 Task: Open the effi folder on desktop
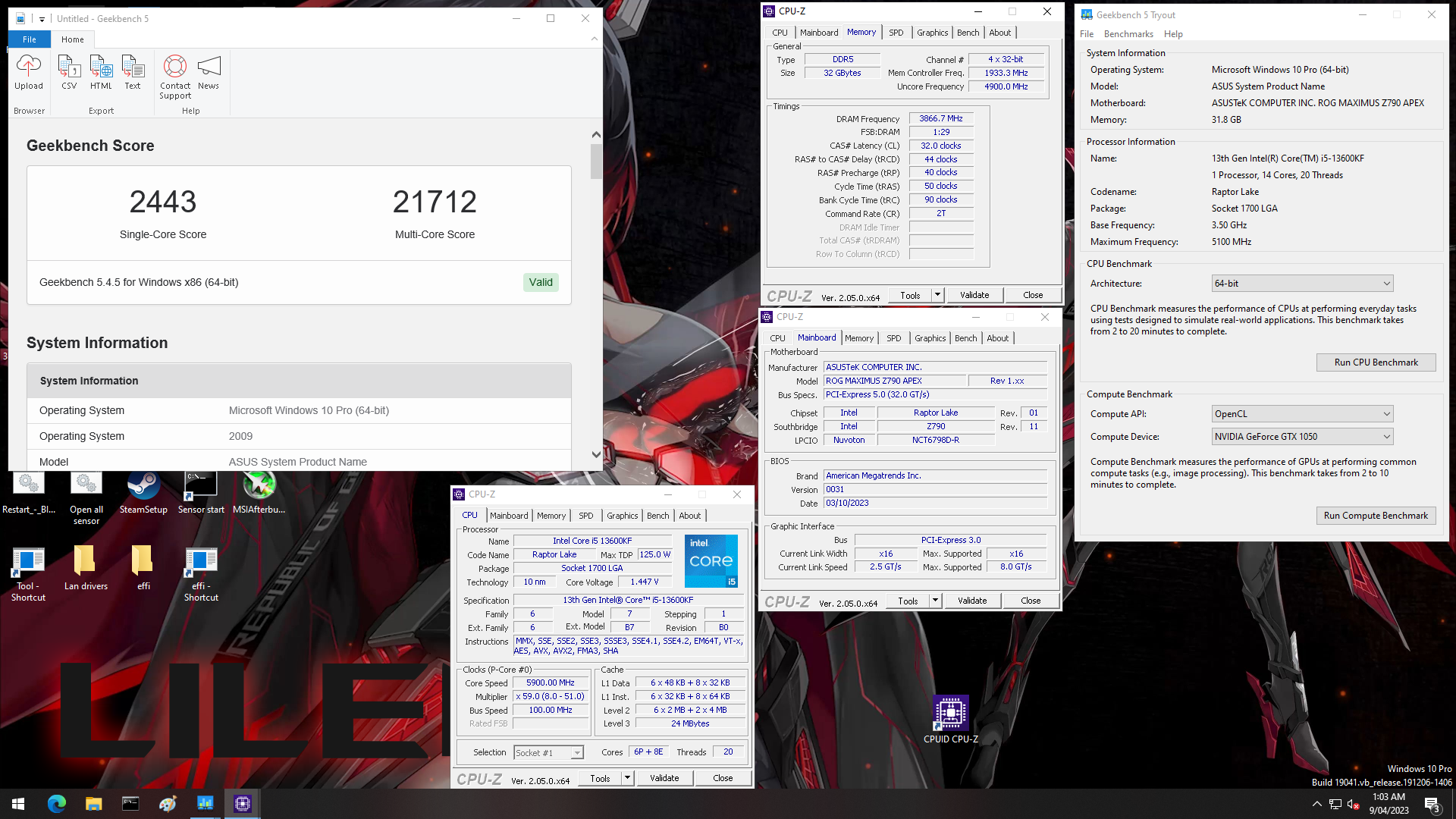(x=143, y=569)
